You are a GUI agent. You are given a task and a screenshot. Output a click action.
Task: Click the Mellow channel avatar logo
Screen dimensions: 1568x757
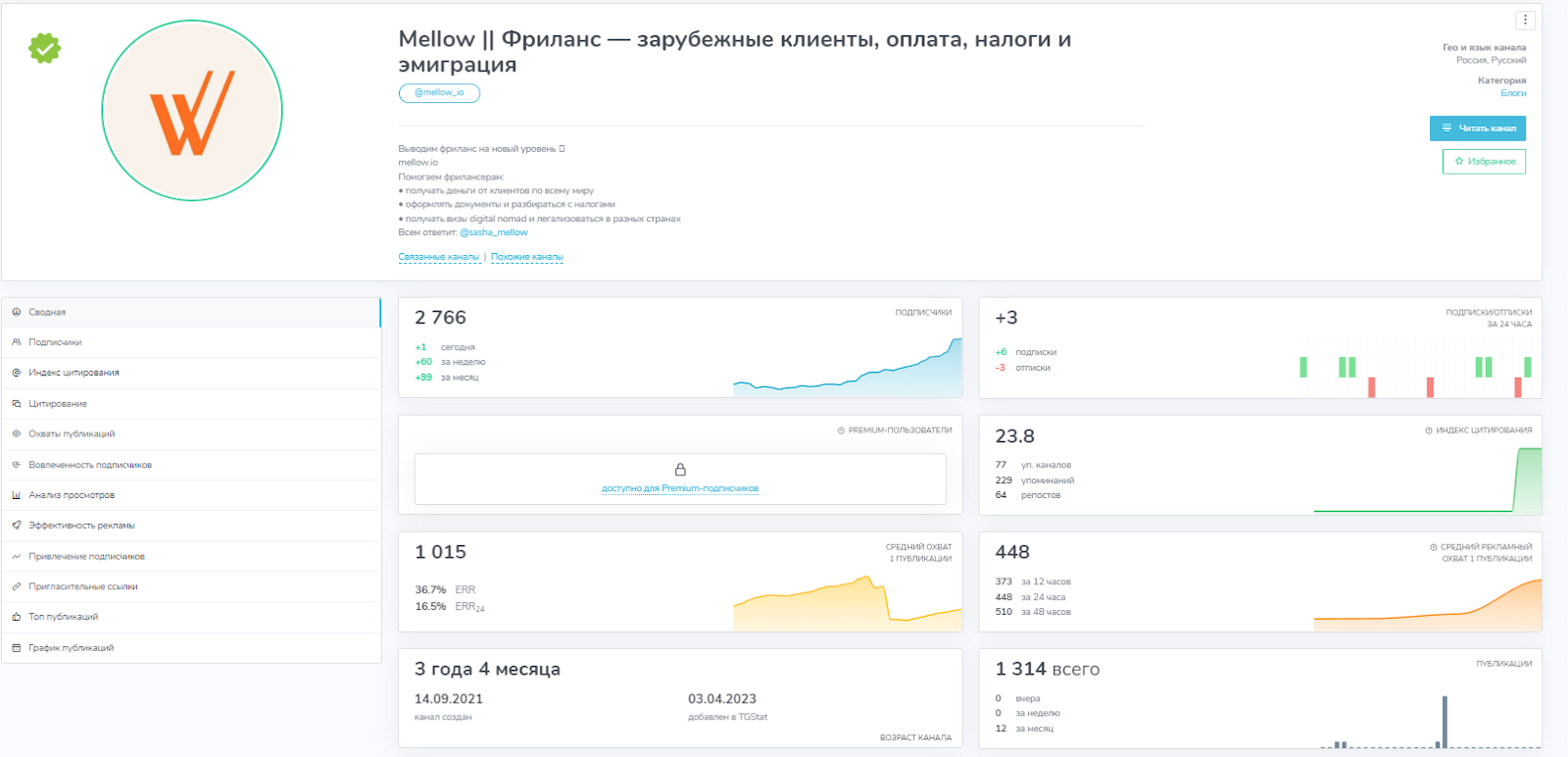coord(192,111)
